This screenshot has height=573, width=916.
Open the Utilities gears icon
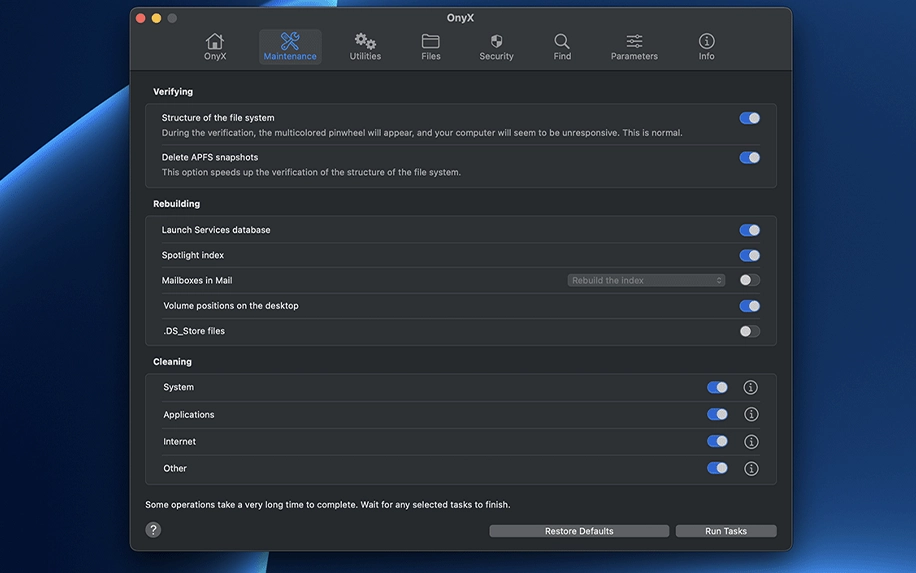tap(365, 42)
